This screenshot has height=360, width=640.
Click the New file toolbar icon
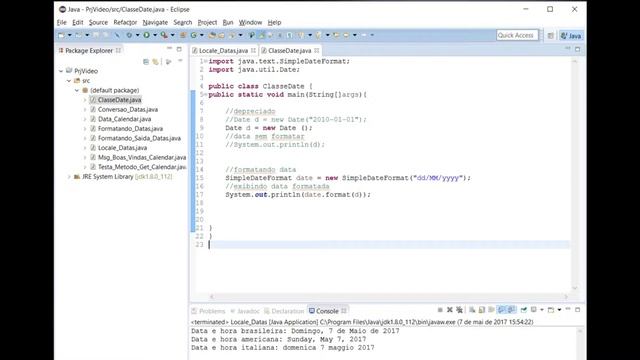pyautogui.click(x=61, y=35)
